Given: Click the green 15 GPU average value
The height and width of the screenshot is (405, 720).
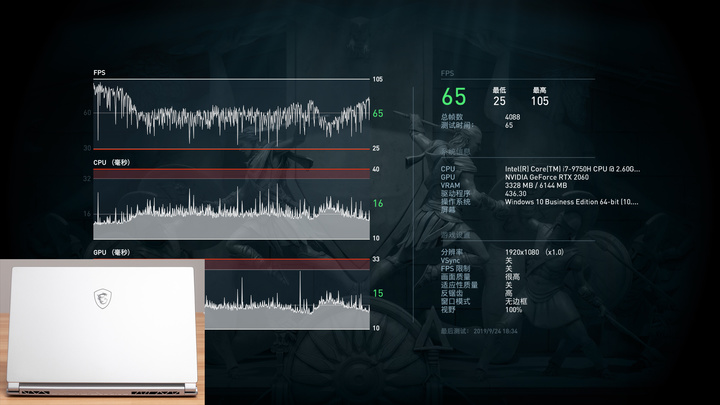Looking at the screenshot, I should (378, 293).
